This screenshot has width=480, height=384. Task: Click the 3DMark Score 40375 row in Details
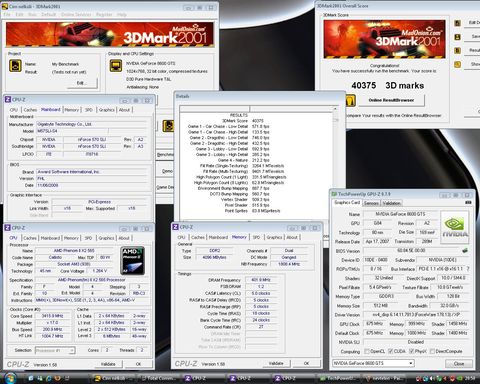243,121
